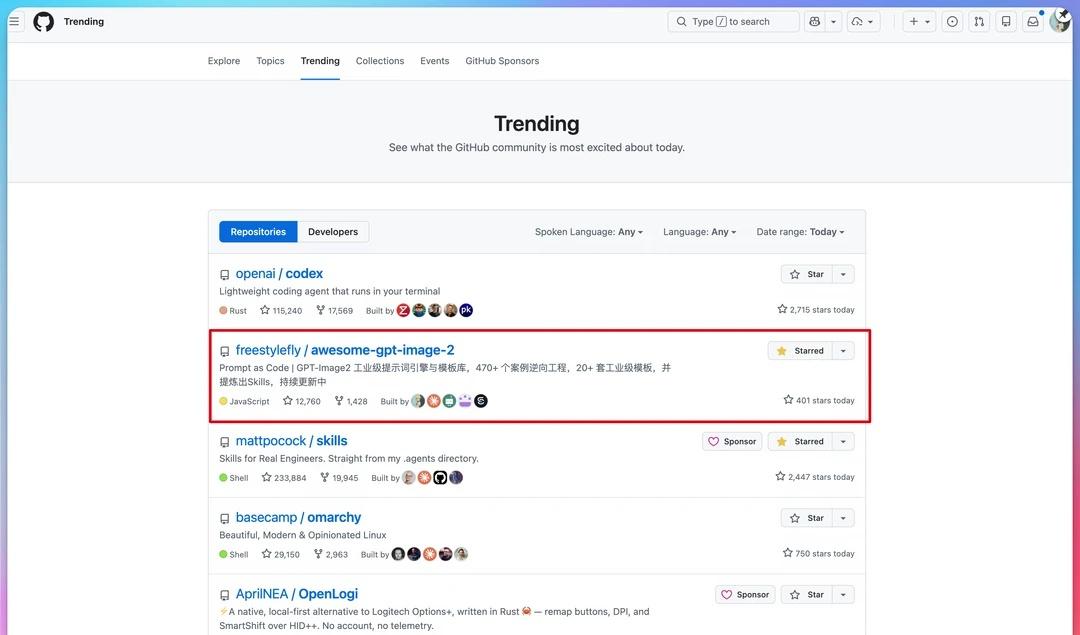Click first contributor avatar for omarchy
The image size is (1080, 635).
[398, 554]
